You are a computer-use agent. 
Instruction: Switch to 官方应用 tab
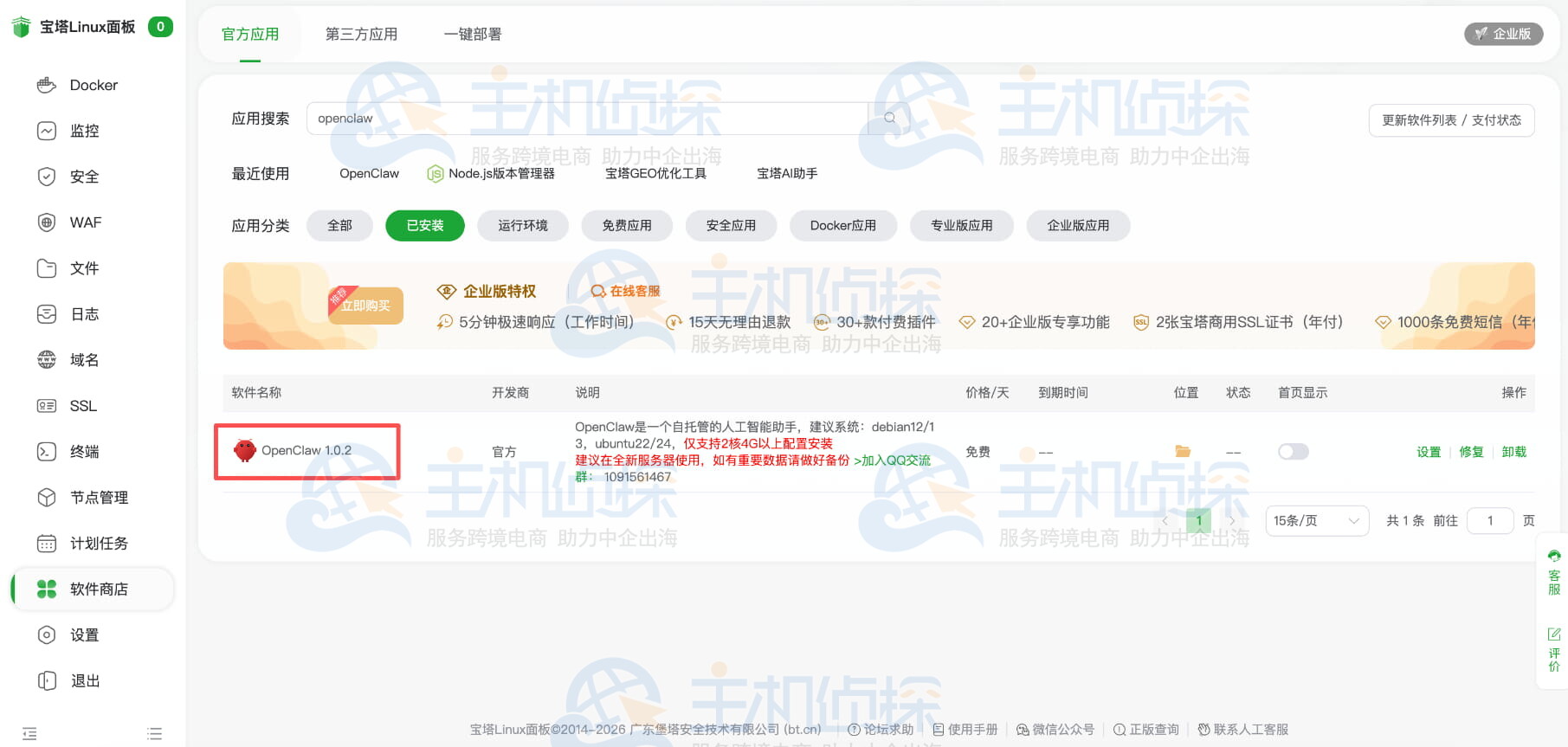tap(250, 35)
